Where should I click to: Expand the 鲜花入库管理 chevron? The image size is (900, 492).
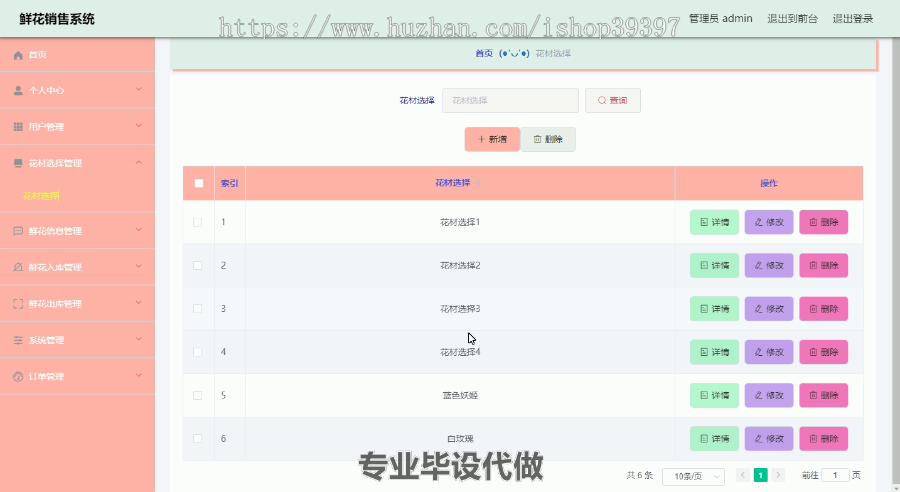pyautogui.click(x=138, y=266)
